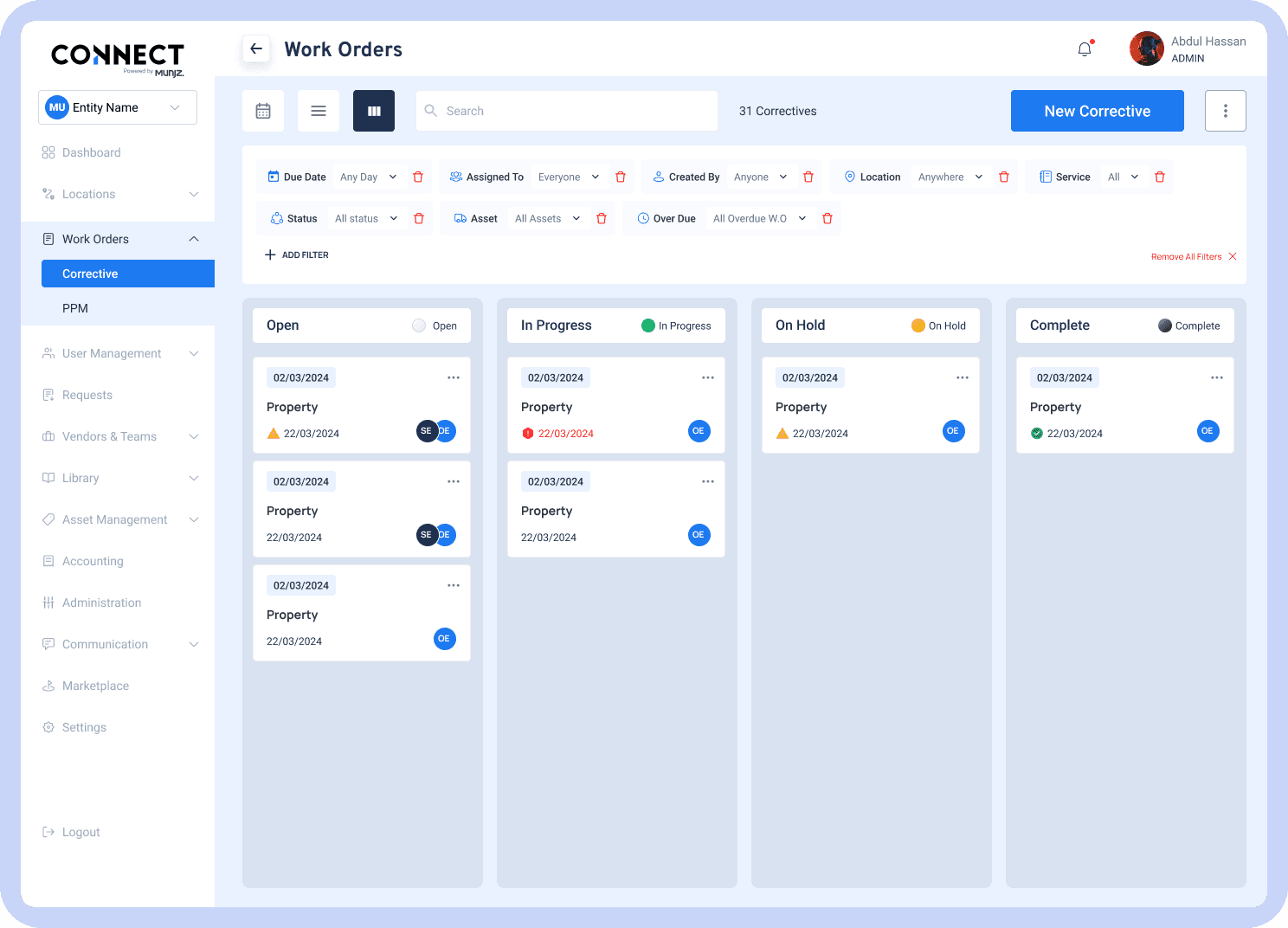Switch to calendar view of work orders
The width and height of the screenshot is (1288, 928).
pos(262,110)
